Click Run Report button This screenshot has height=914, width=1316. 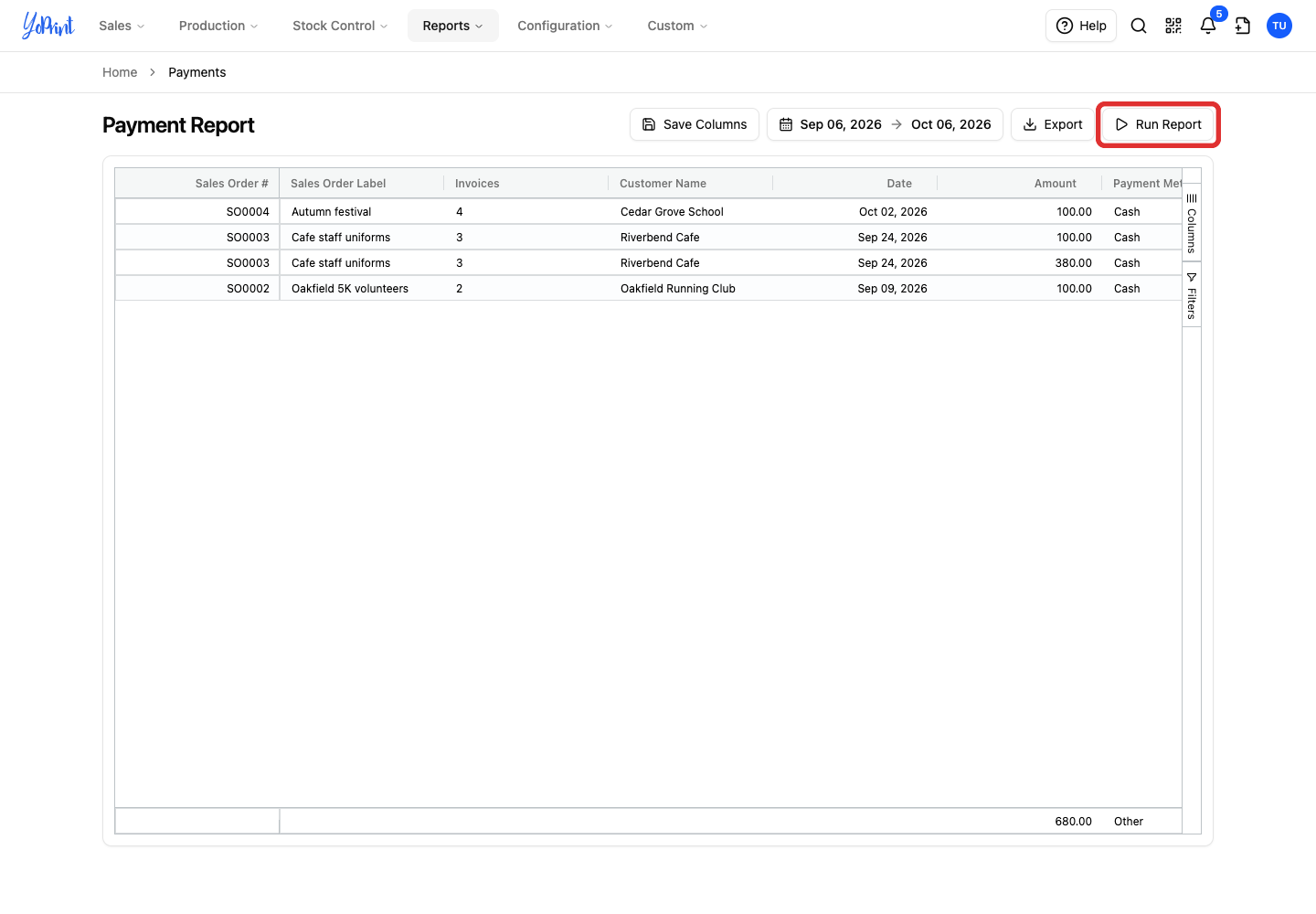click(1158, 124)
